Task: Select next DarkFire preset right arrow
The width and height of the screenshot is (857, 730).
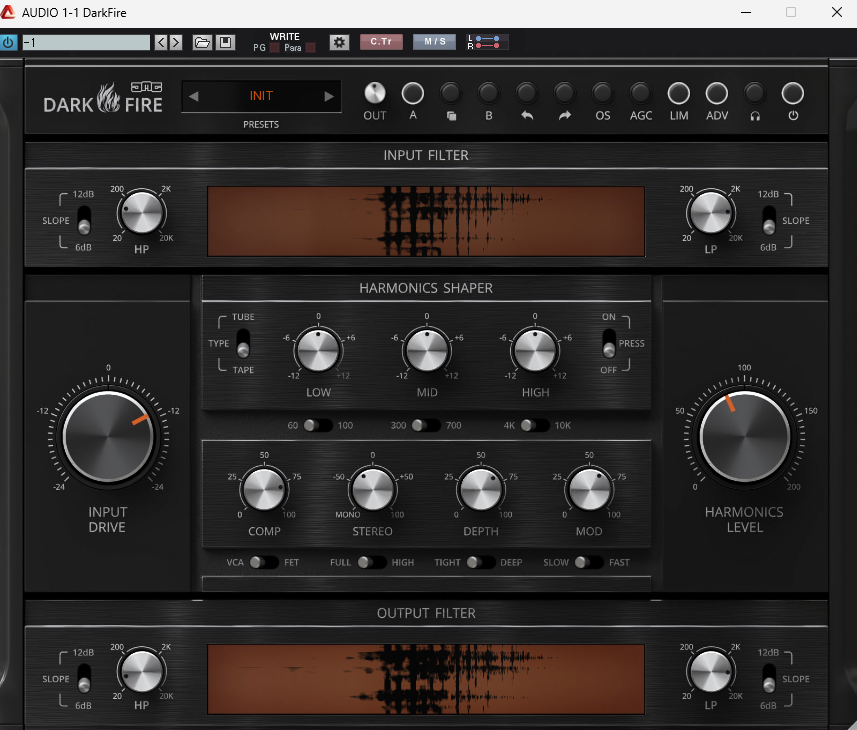Action: coord(328,96)
